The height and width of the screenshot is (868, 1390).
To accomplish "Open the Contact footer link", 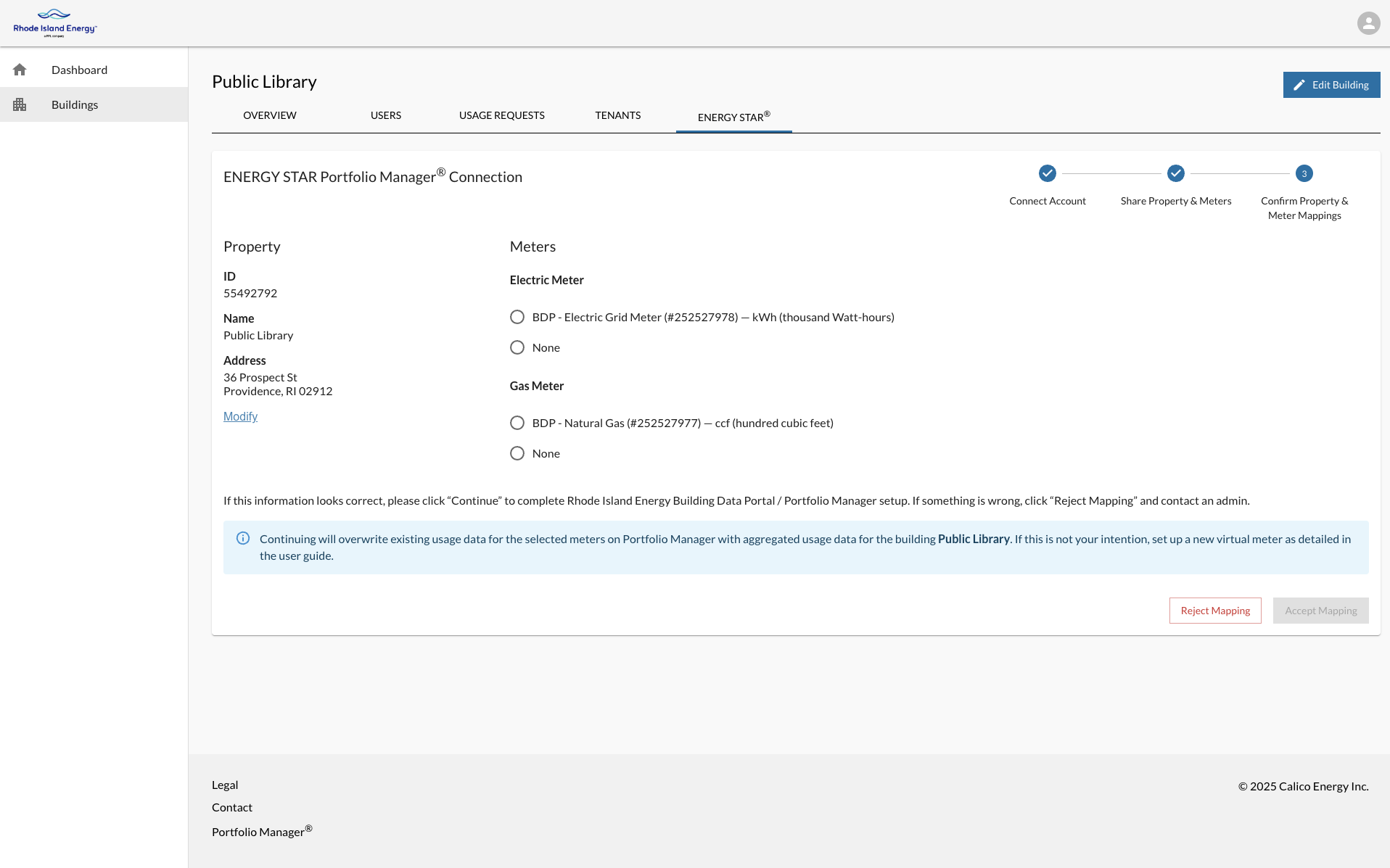I will pyautogui.click(x=232, y=807).
